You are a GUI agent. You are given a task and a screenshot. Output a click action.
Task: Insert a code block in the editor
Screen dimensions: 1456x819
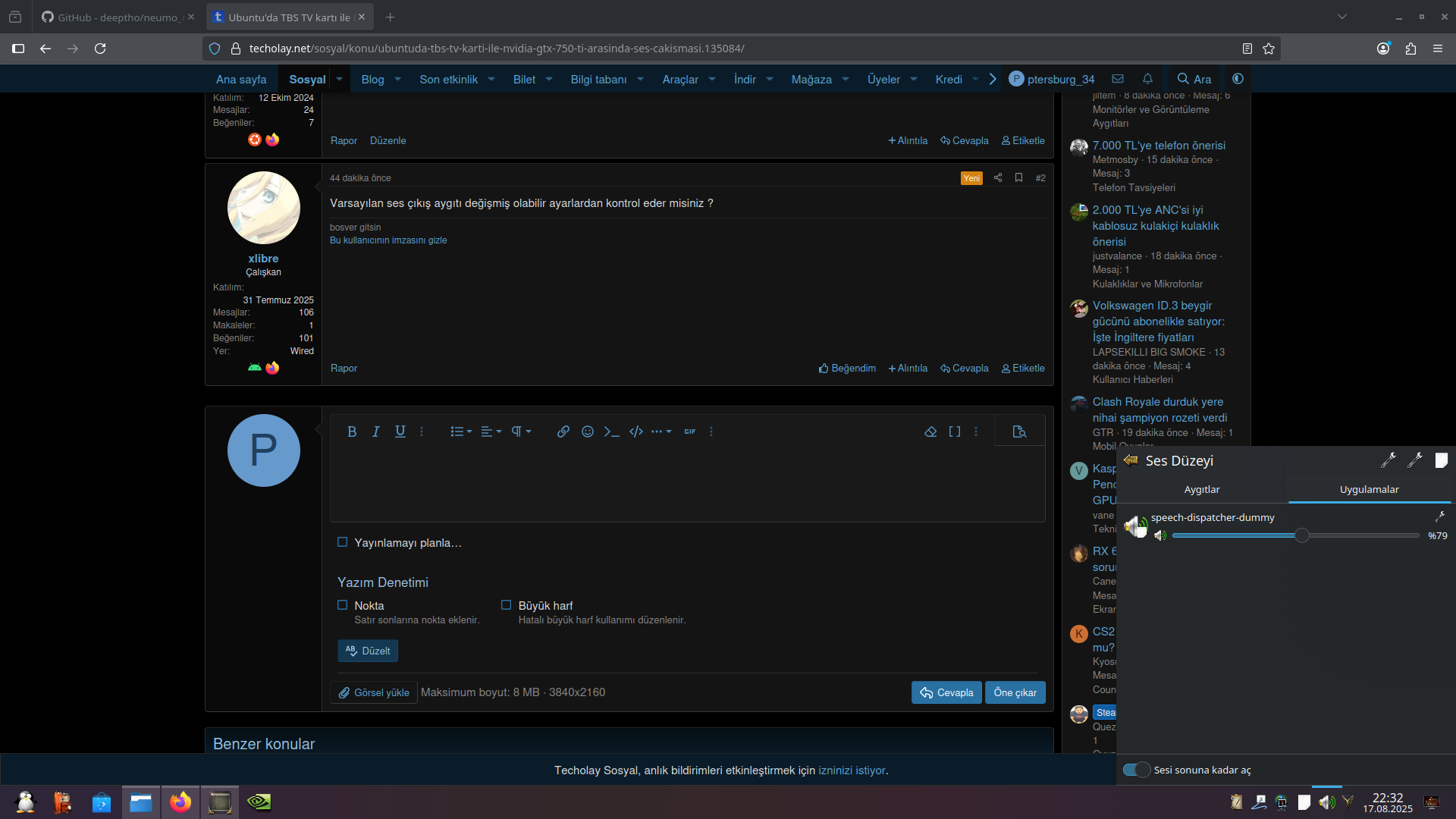[636, 431]
